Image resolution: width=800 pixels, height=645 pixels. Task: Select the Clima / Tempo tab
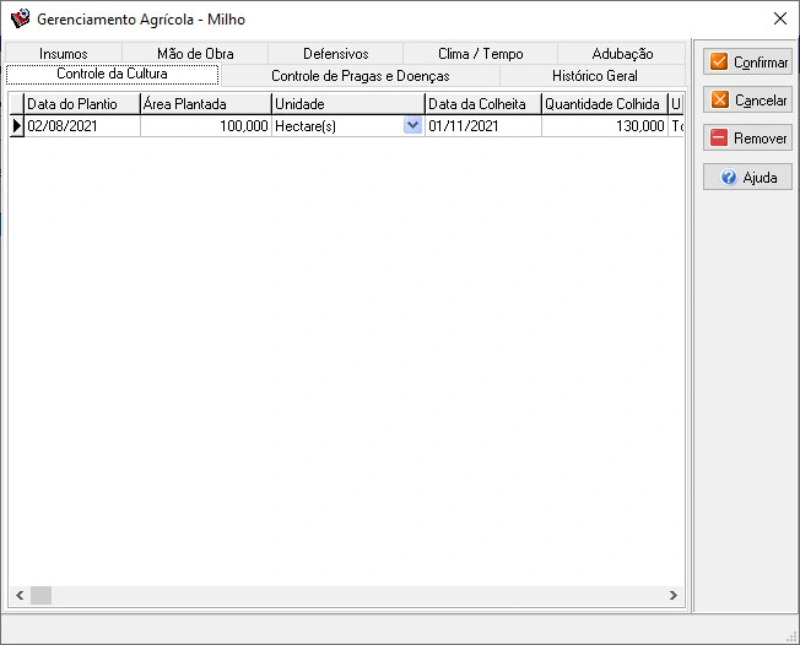(481, 54)
